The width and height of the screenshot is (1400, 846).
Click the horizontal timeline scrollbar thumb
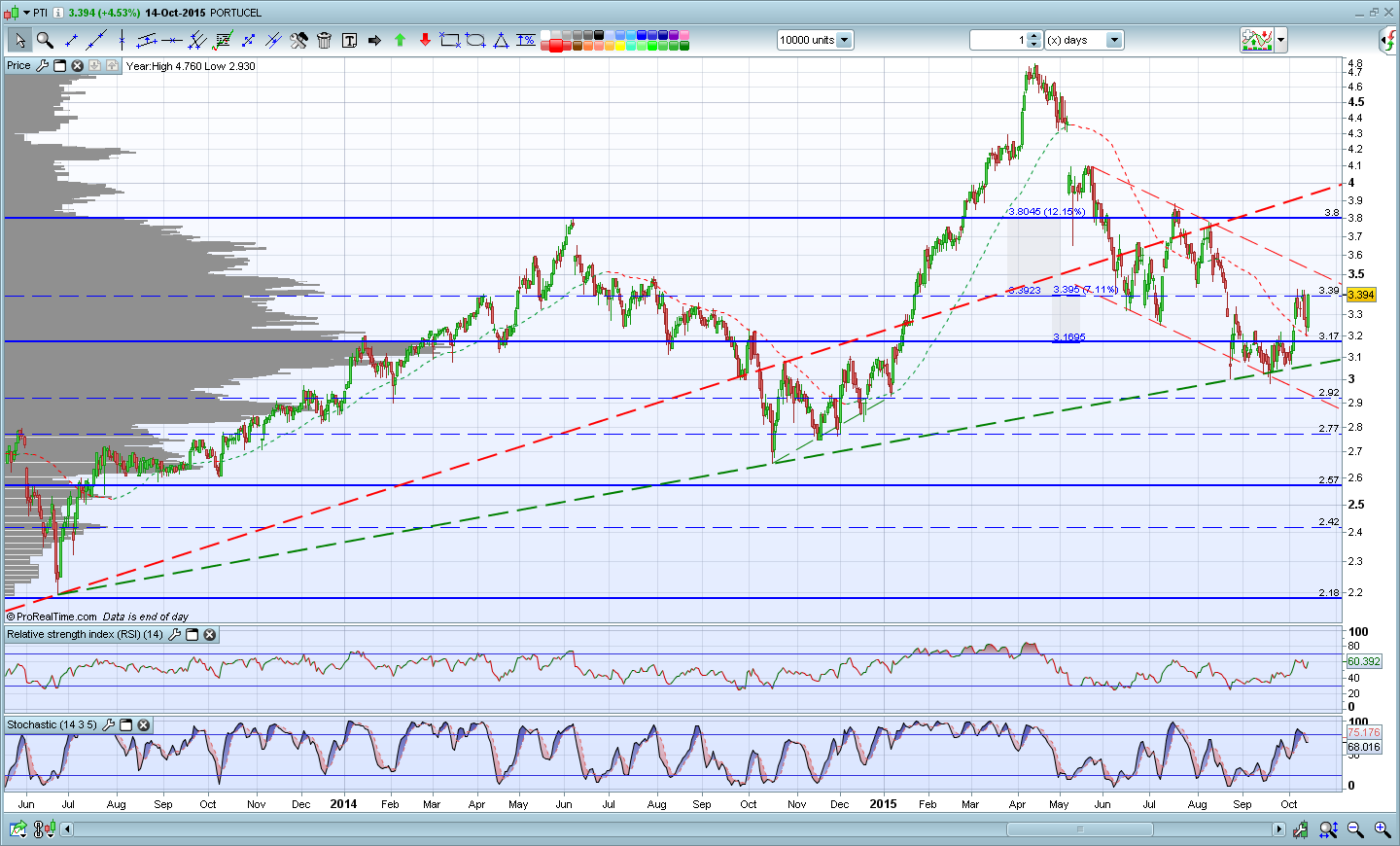pyautogui.click(x=1079, y=829)
